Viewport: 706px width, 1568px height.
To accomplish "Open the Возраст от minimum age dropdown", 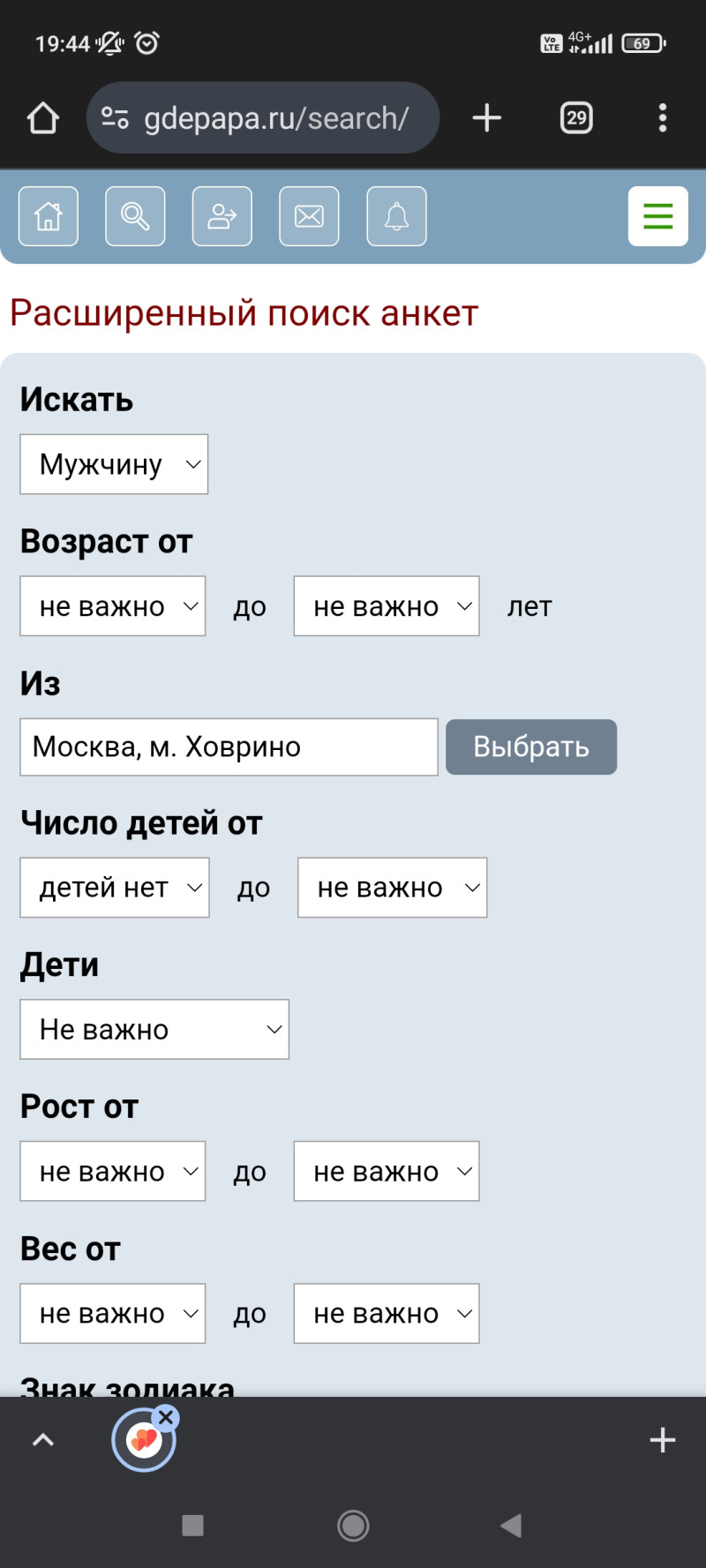I will click(x=113, y=606).
